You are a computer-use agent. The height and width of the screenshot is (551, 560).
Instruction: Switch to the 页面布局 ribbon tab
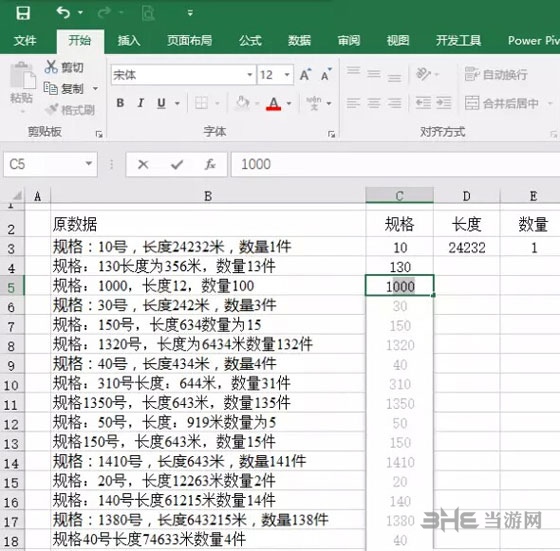190,40
